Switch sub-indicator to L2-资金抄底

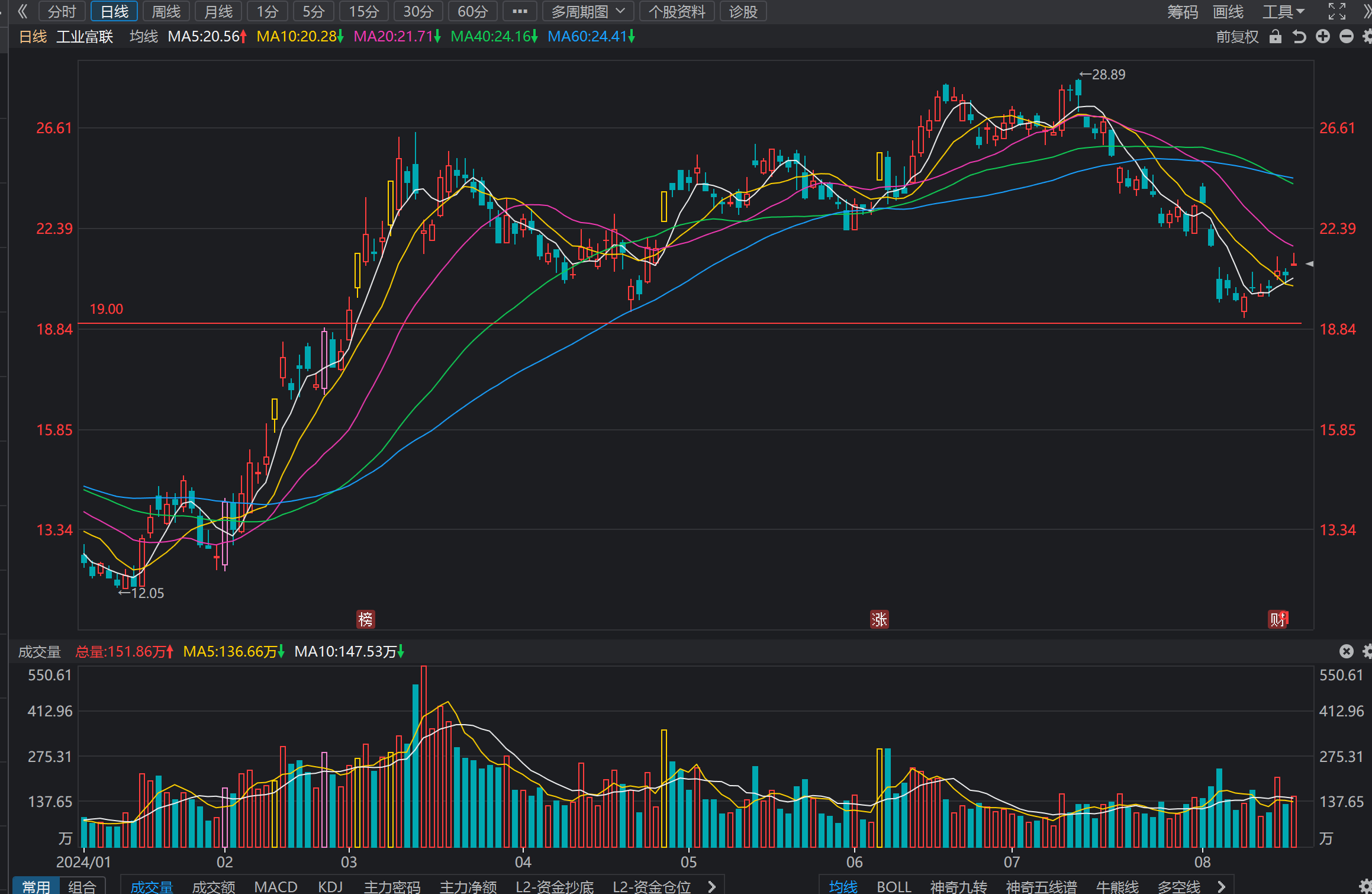tap(555, 886)
